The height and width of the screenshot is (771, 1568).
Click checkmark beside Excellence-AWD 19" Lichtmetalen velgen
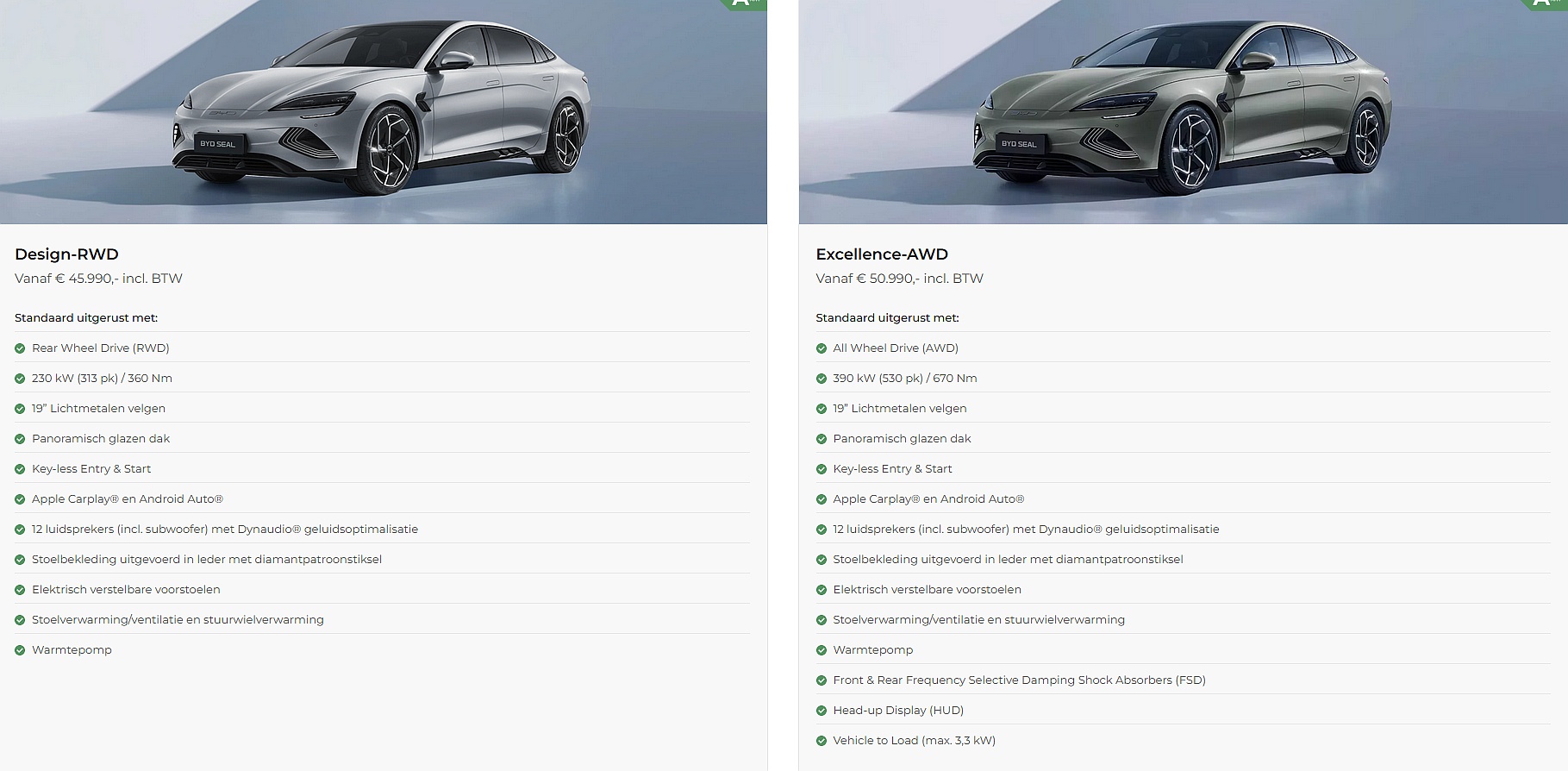[x=821, y=409]
